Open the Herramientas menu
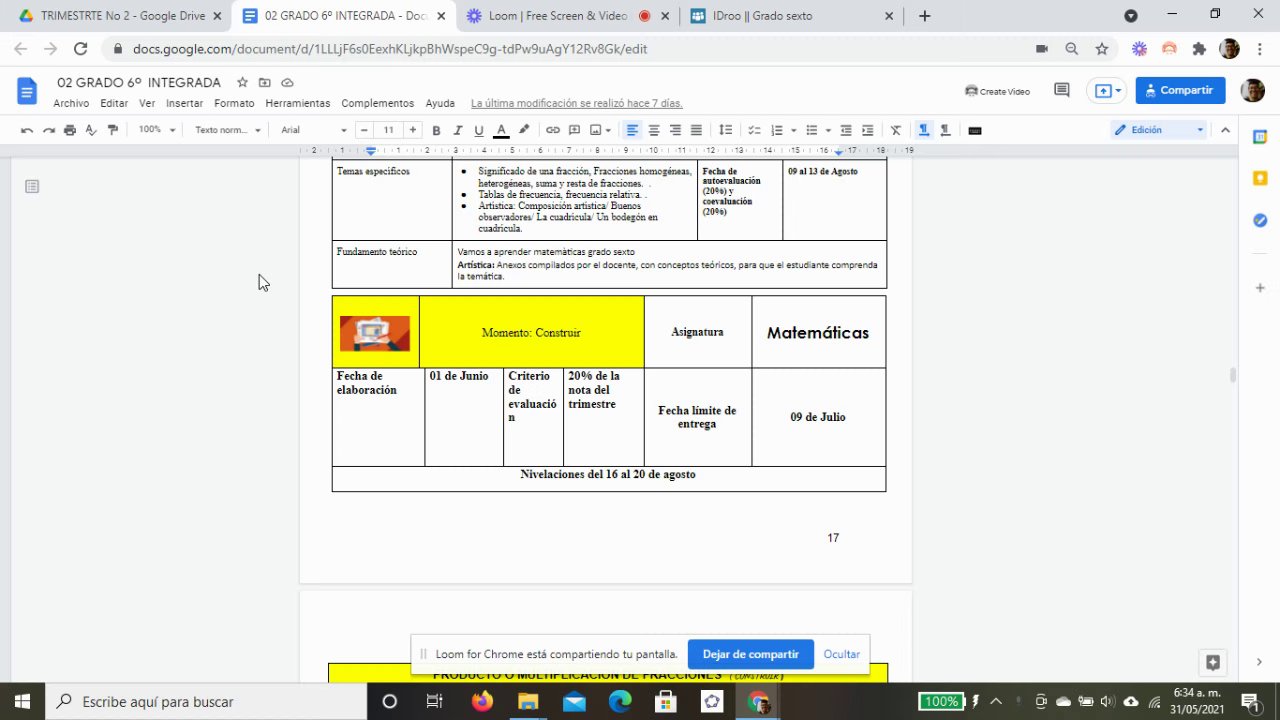The width and height of the screenshot is (1280, 720). click(298, 103)
